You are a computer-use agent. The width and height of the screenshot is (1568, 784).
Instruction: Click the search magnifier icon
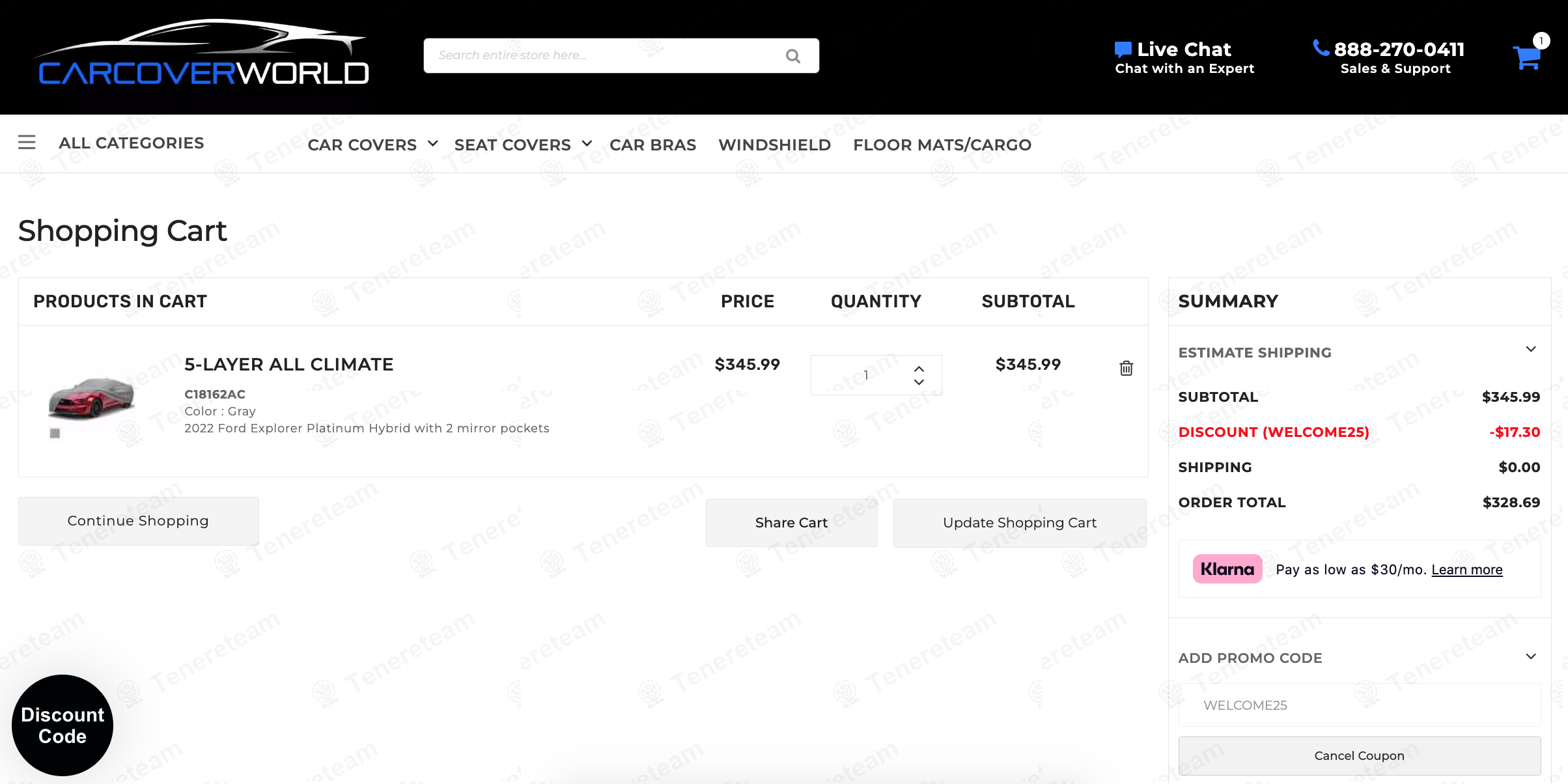click(792, 56)
